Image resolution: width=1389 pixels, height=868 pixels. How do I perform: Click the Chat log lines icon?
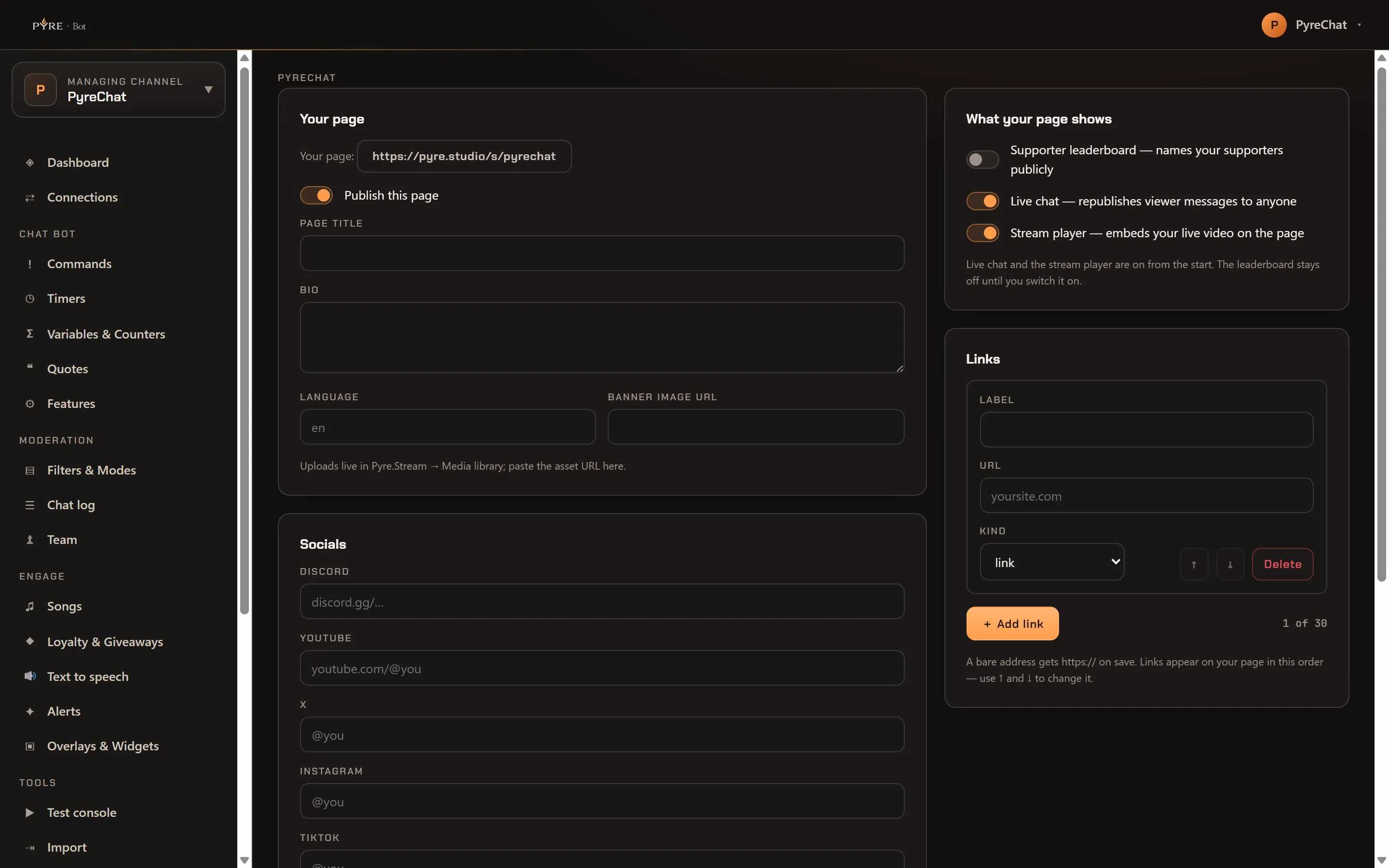(30, 505)
